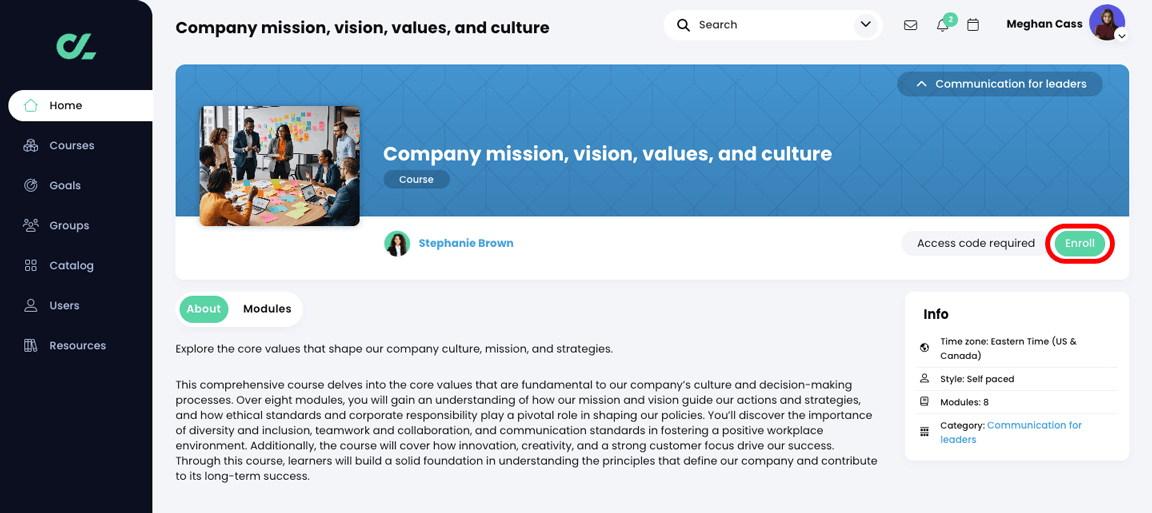The height and width of the screenshot is (513, 1152).
Task: Click the 'Style: Self paced' text
Action: (x=977, y=379)
